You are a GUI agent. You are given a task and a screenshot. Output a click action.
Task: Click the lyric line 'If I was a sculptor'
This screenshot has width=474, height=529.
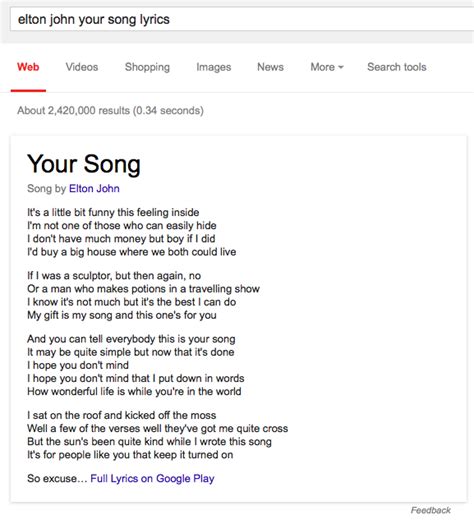tap(114, 276)
